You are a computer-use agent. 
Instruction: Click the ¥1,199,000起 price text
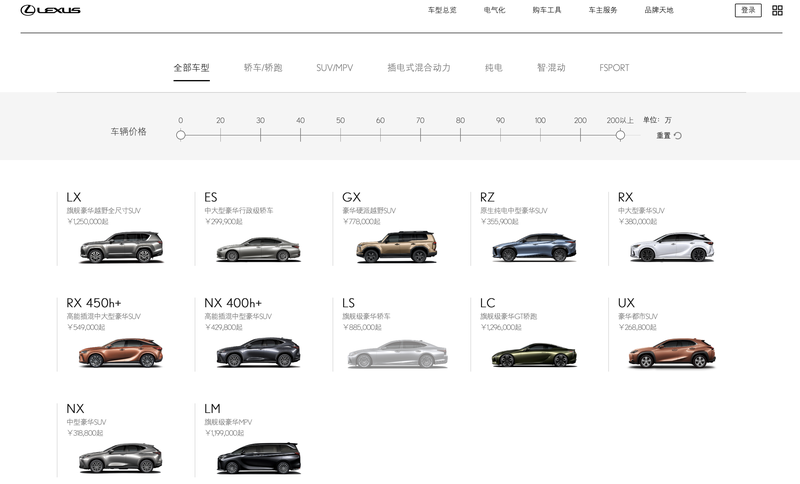[x=224, y=433]
